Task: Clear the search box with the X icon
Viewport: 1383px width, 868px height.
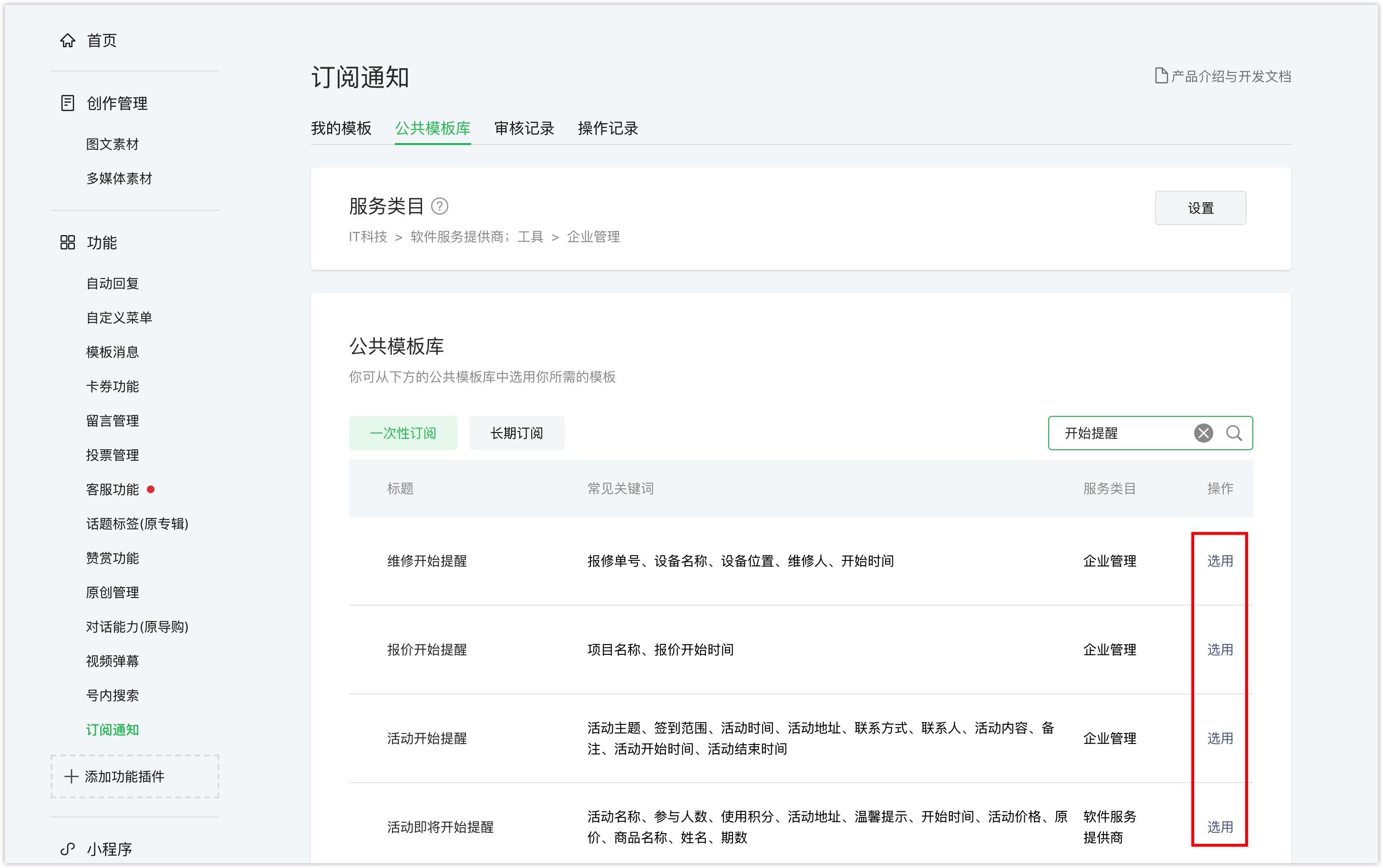Action: 1203,433
